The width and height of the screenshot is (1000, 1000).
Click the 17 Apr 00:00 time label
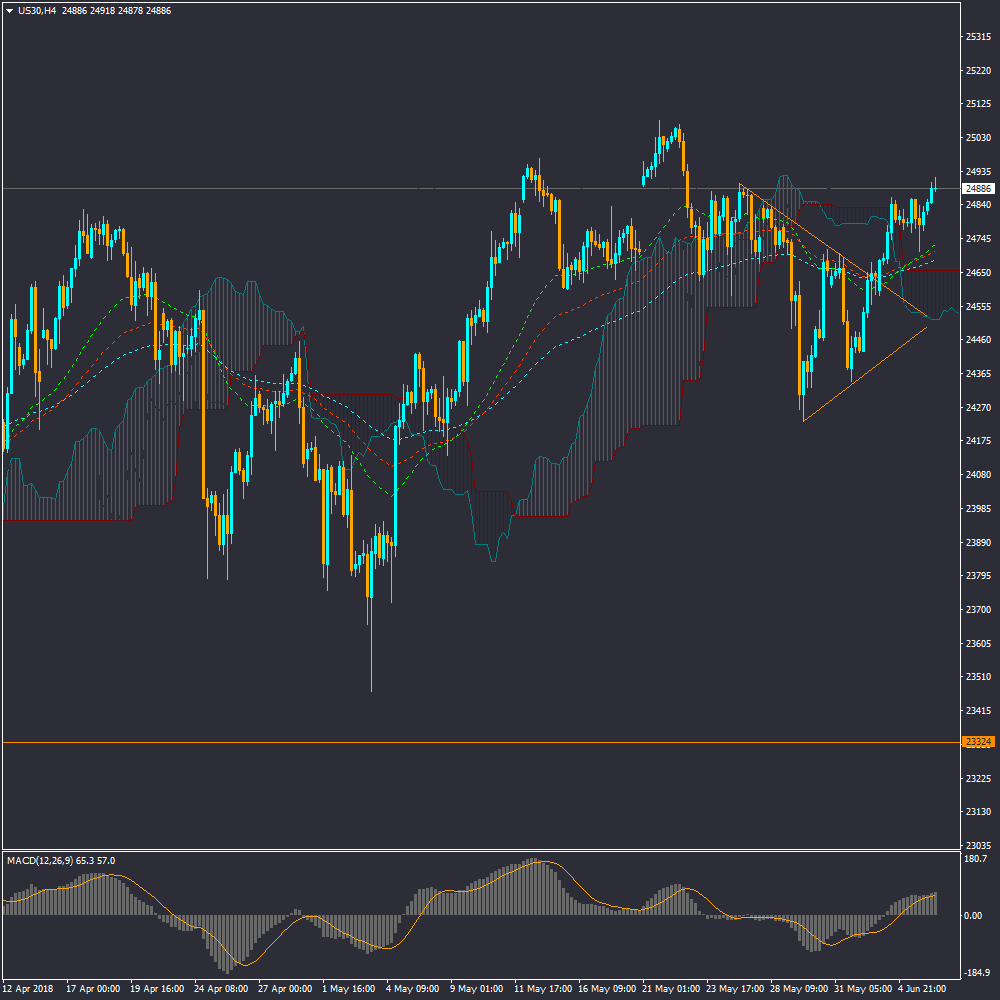click(x=93, y=989)
